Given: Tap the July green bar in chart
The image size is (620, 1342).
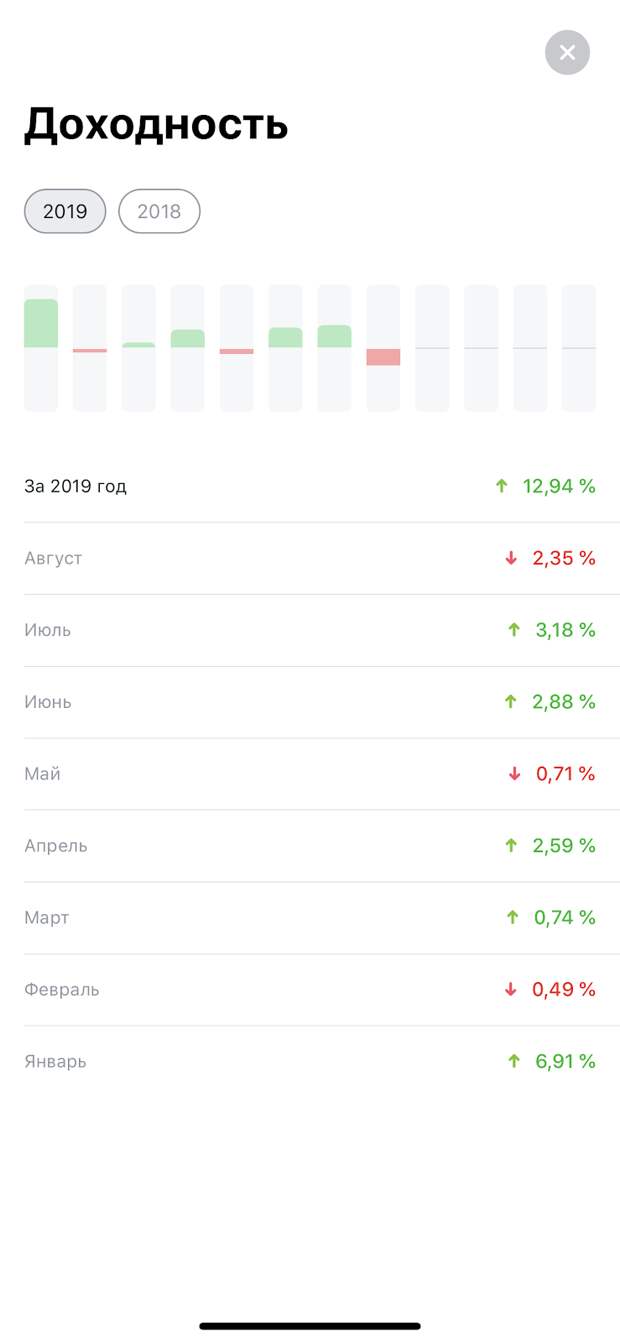Looking at the screenshot, I should (x=334, y=336).
